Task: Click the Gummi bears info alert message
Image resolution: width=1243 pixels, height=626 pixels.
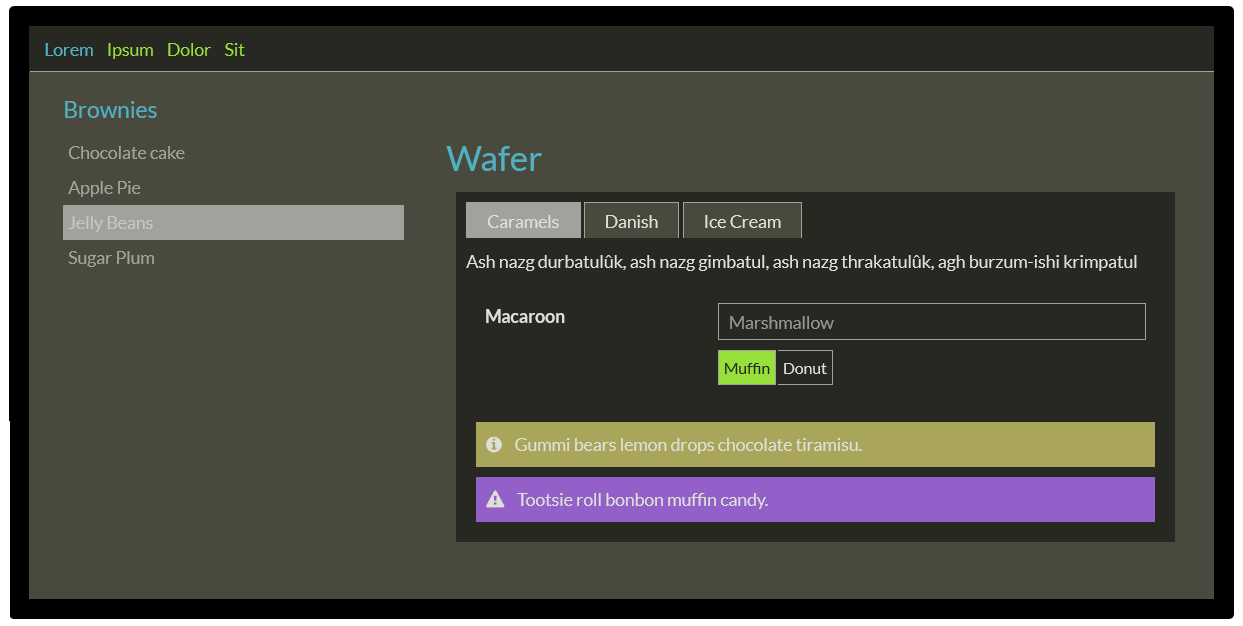Action: (688, 445)
